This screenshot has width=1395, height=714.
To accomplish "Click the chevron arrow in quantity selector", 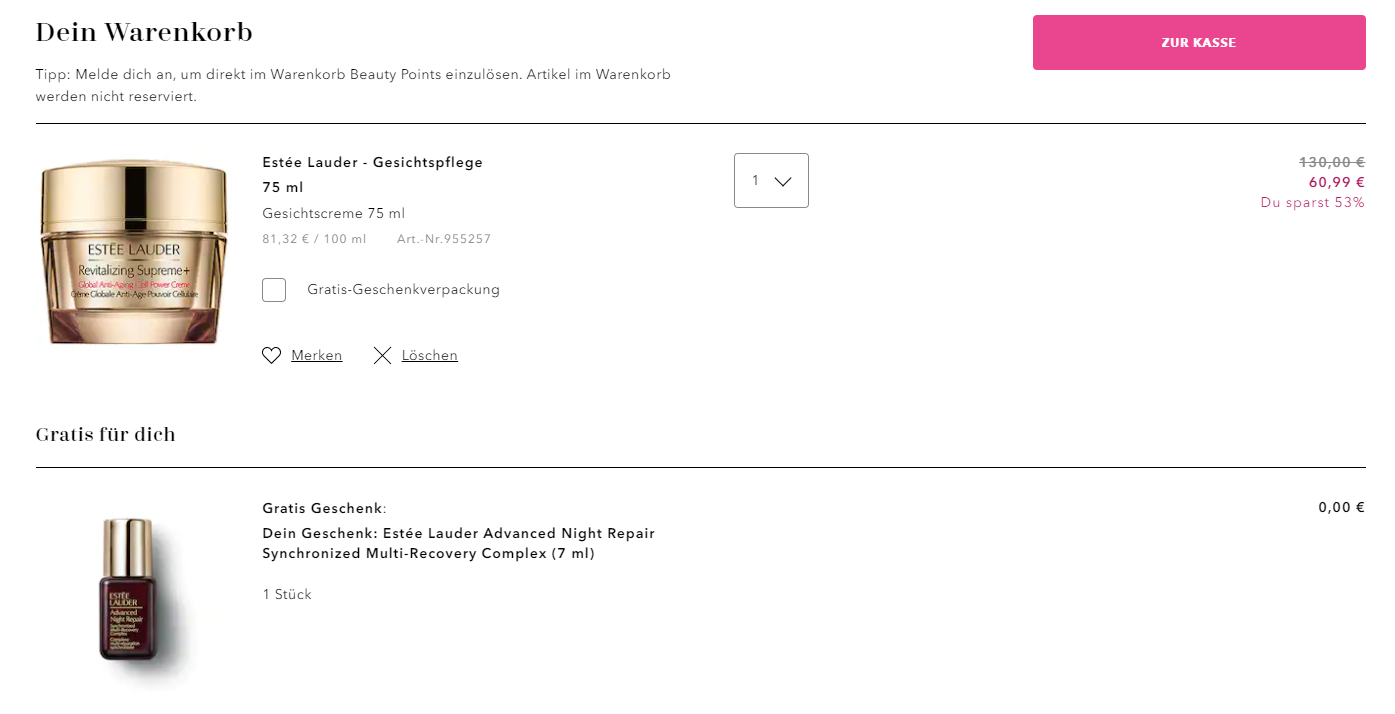I will click(783, 181).
